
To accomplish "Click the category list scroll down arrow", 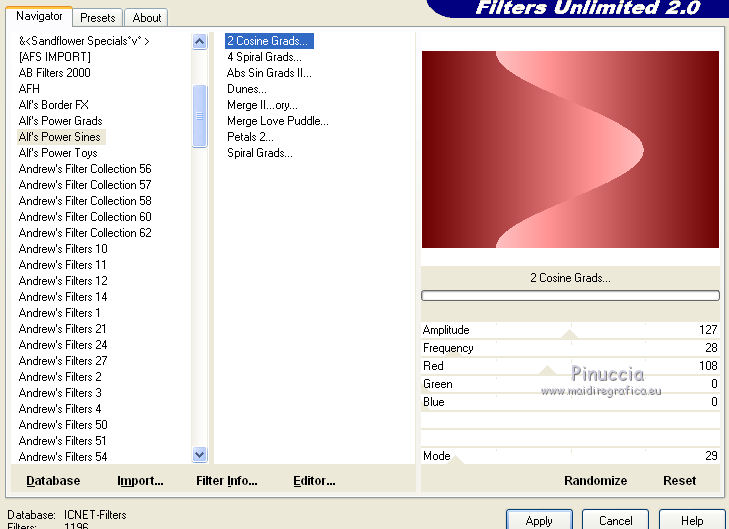I will [x=199, y=454].
